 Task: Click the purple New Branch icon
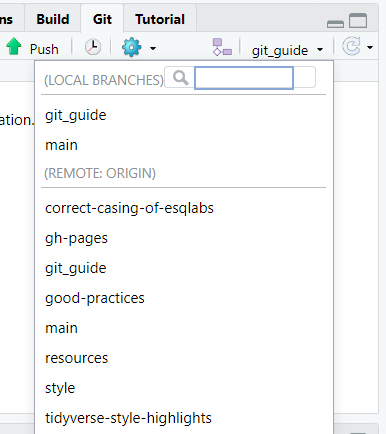pyautogui.click(x=222, y=47)
